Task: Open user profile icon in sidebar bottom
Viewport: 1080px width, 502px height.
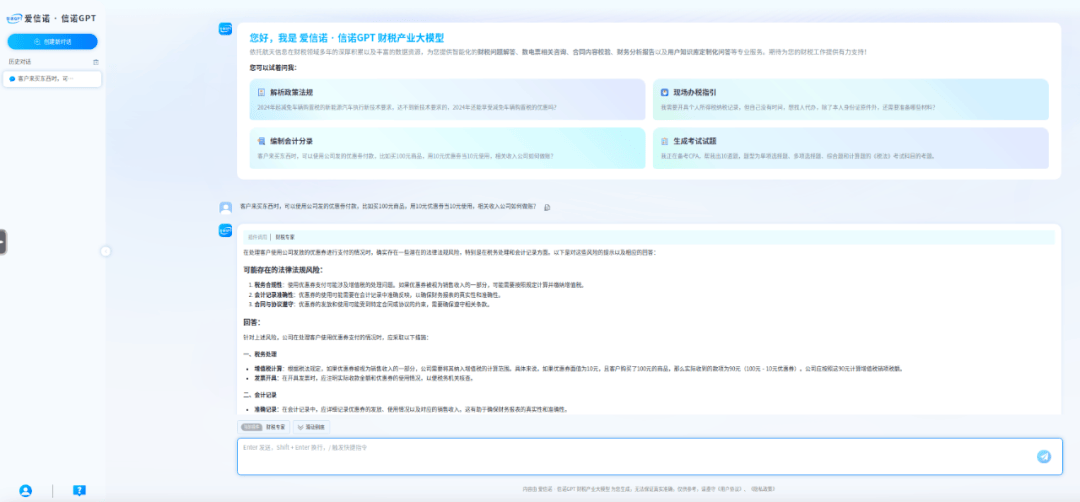Action: click(25, 490)
